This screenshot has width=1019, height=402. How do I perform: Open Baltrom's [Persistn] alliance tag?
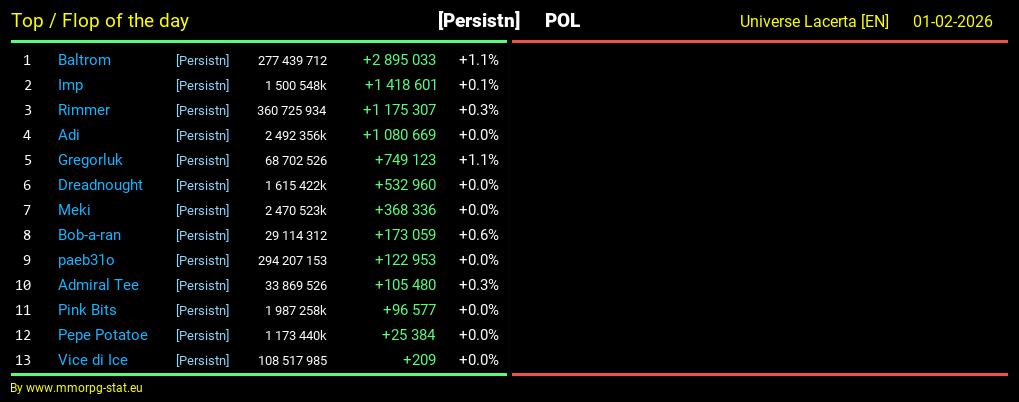[x=202, y=61]
